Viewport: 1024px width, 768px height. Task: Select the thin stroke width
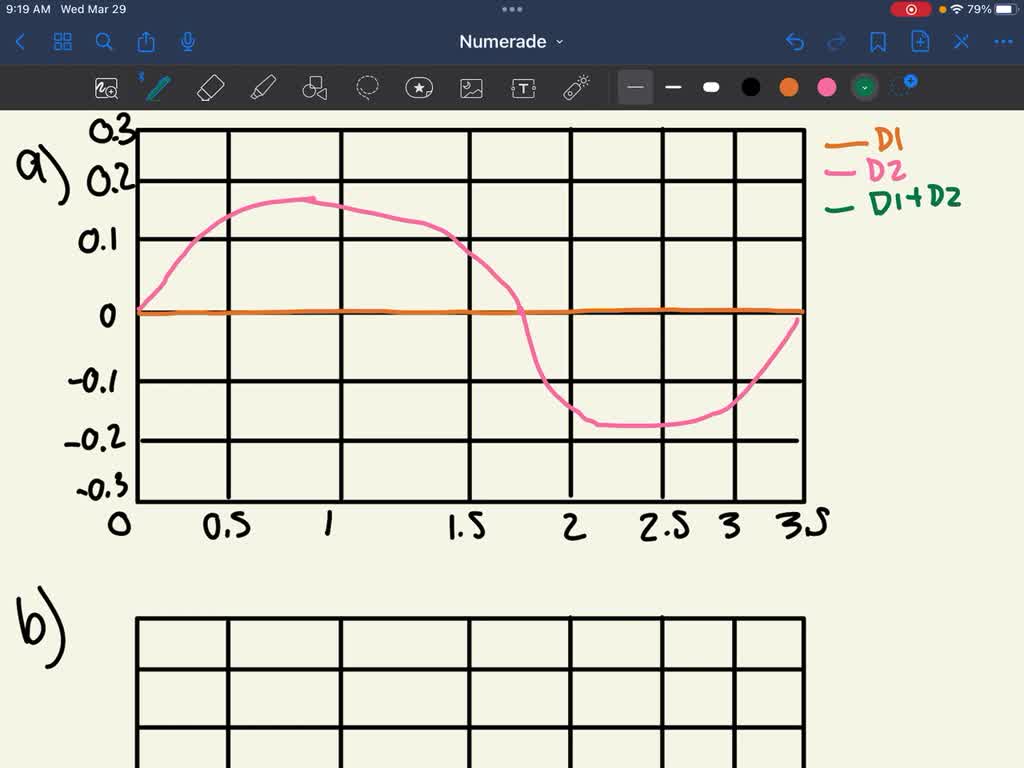pyautogui.click(x=635, y=88)
